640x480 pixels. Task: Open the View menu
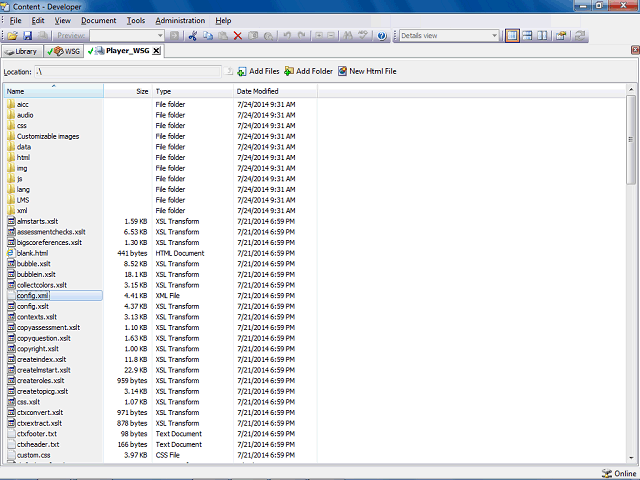point(62,21)
